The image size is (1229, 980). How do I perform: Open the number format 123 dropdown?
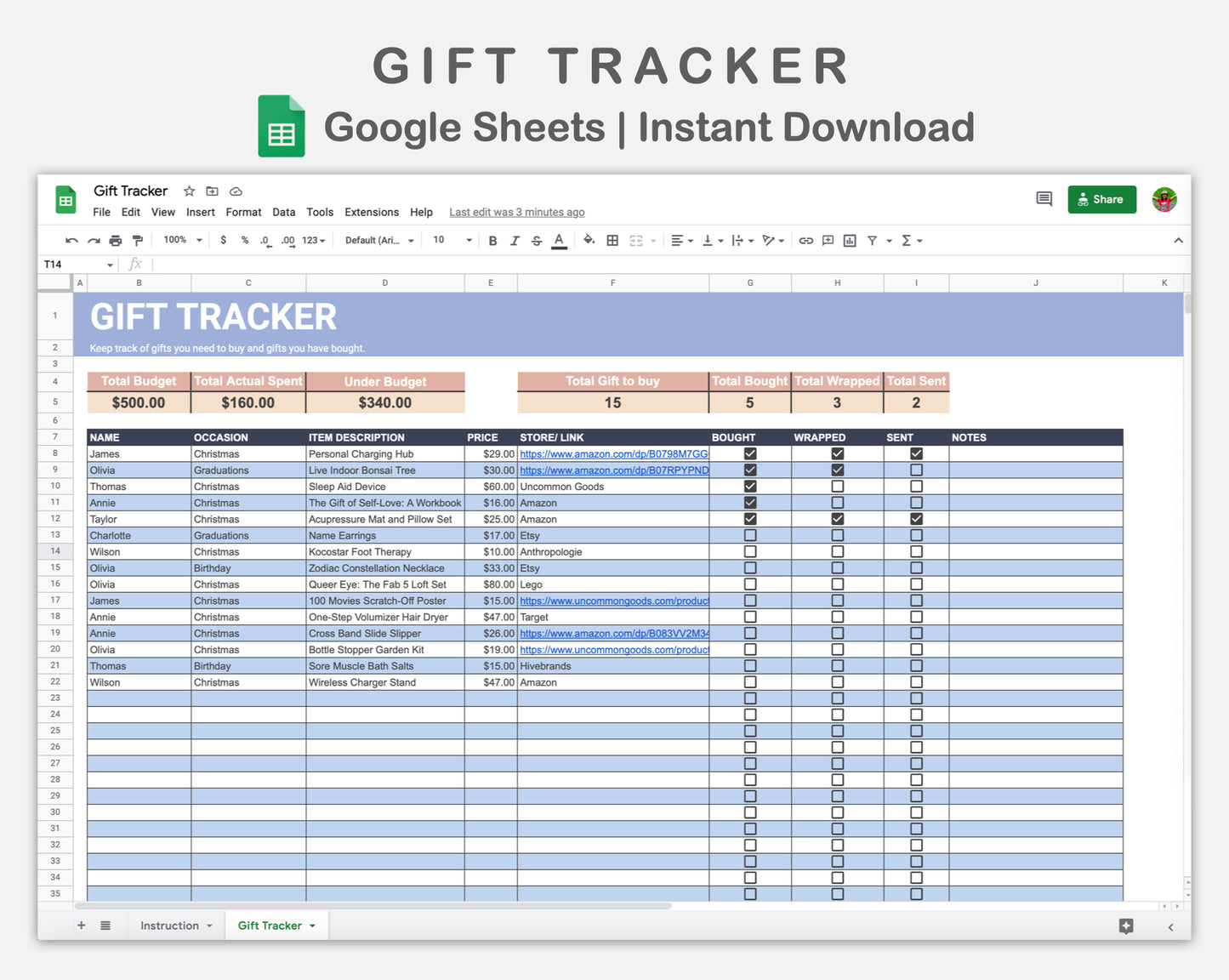[x=312, y=241]
